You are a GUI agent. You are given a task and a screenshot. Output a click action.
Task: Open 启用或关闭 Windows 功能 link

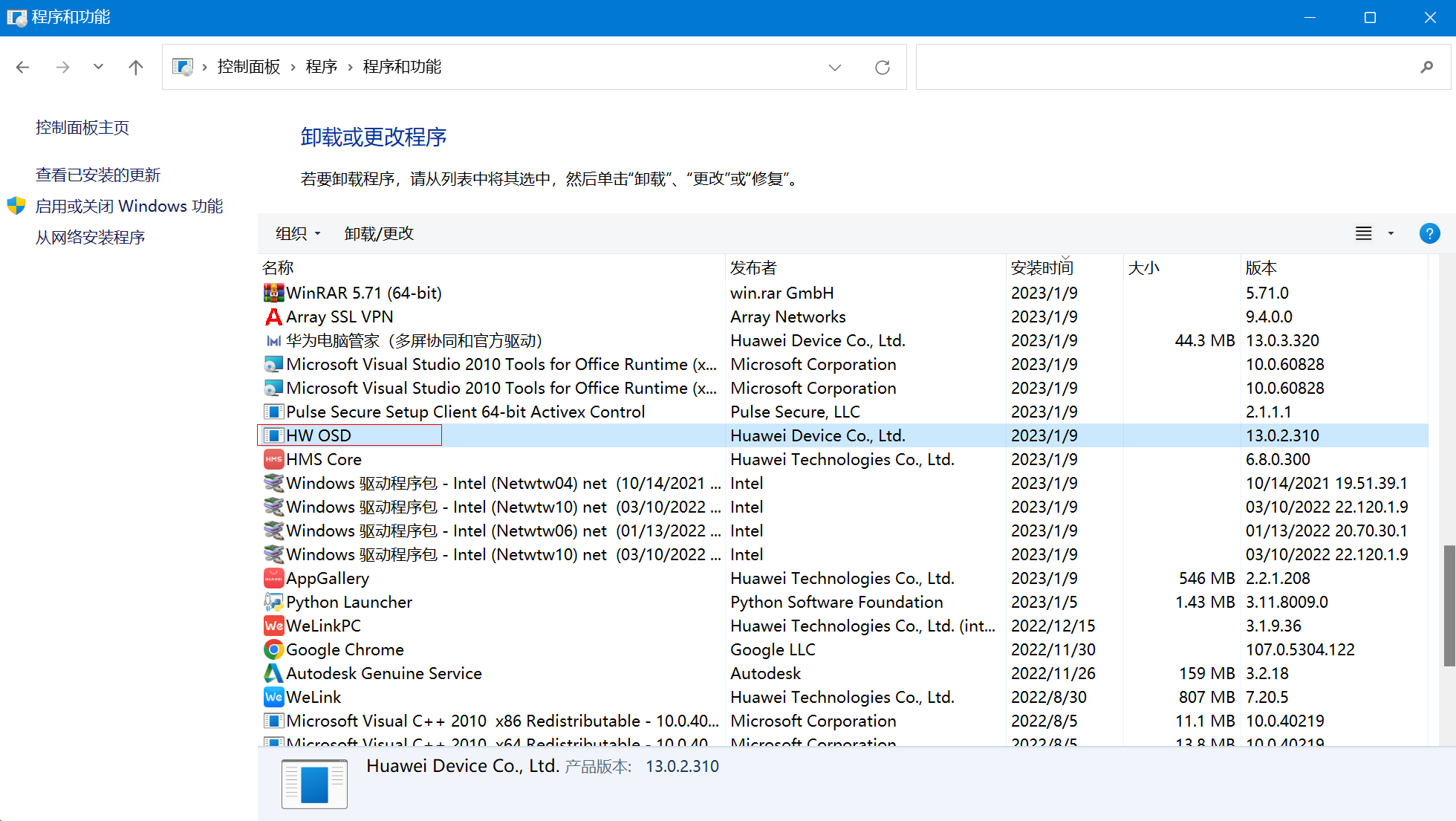coord(129,206)
